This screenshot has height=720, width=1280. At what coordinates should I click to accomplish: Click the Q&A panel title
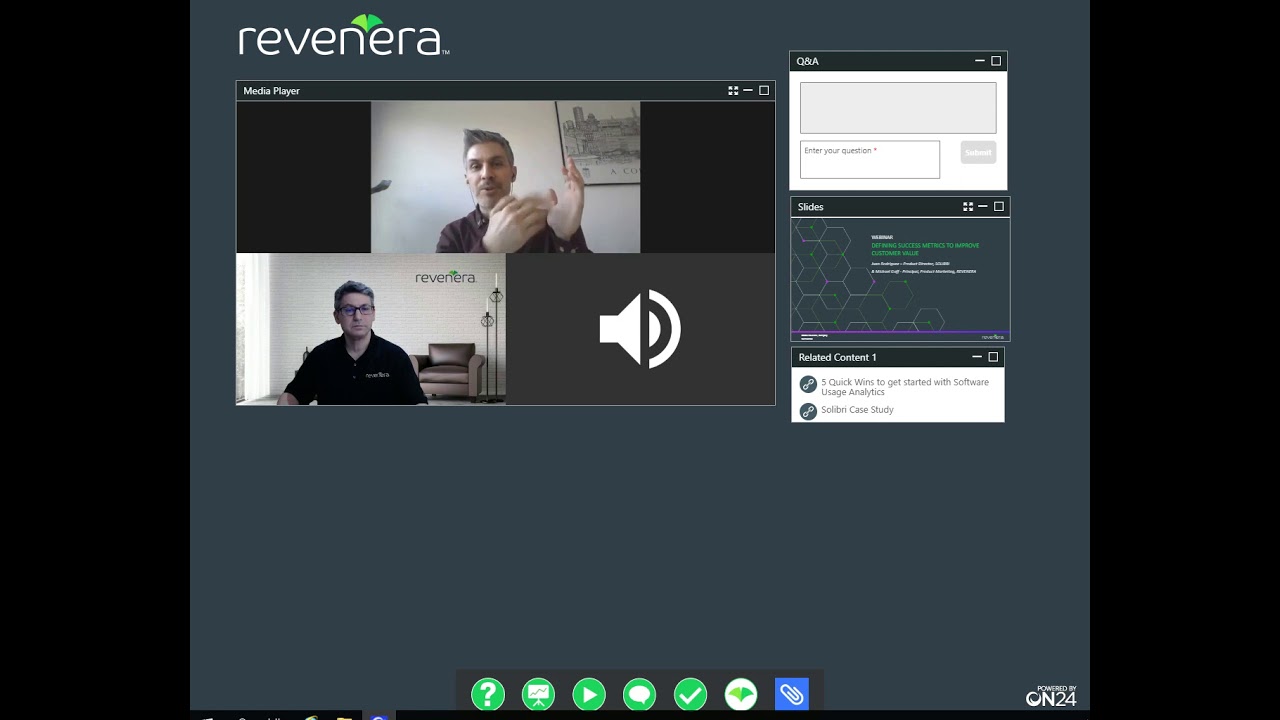(x=807, y=61)
